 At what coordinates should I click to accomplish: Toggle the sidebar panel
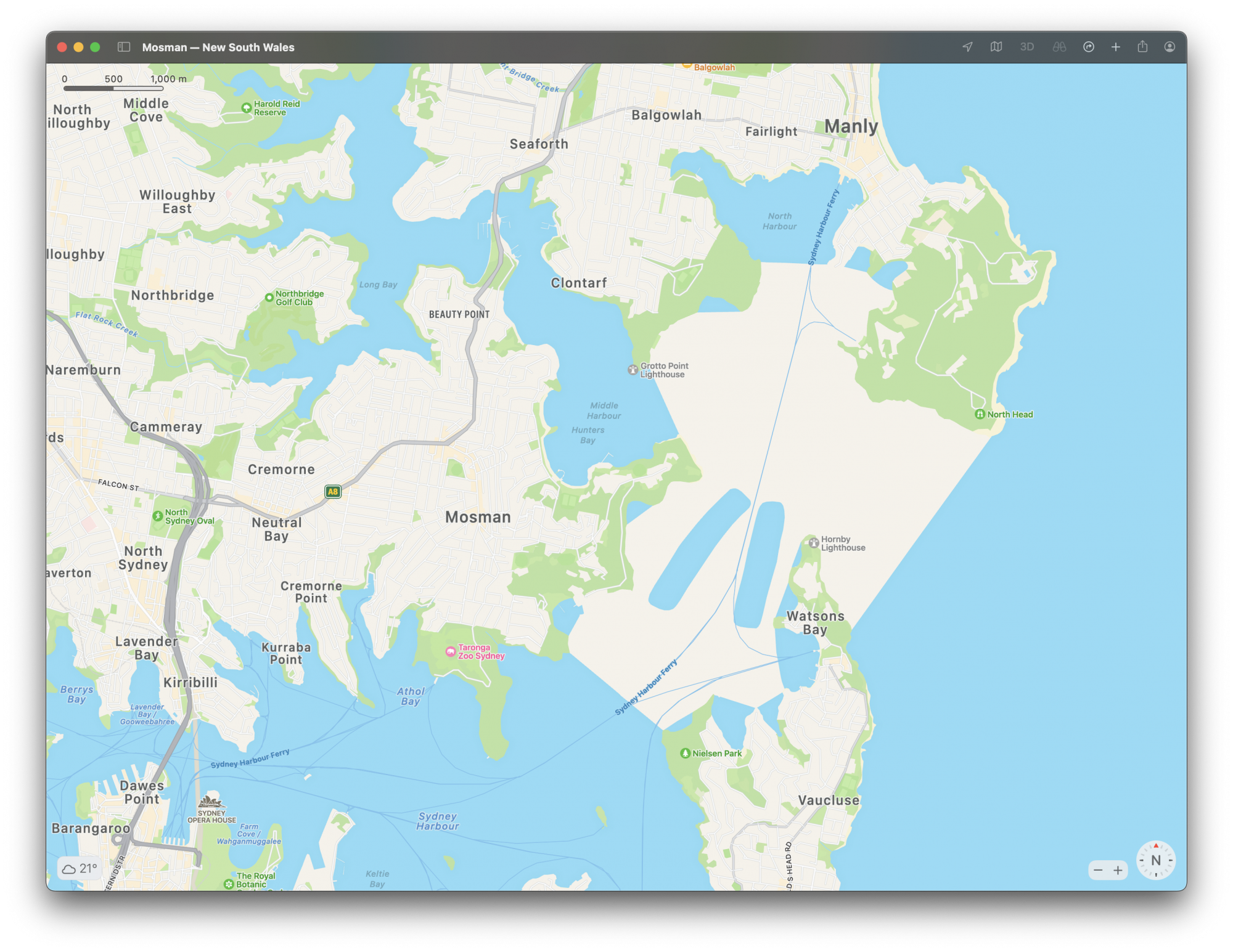click(124, 47)
